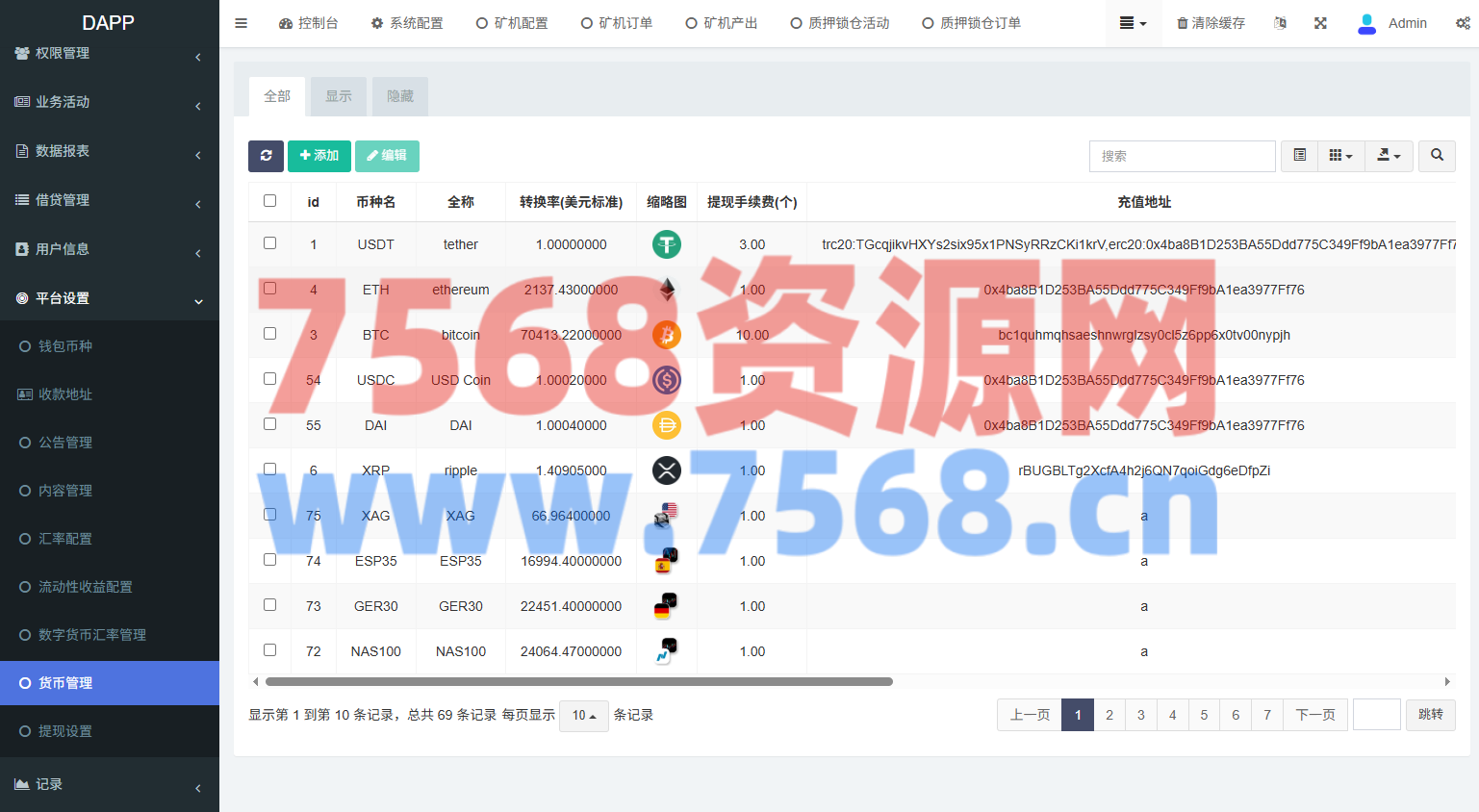Go to the 下一页 next page
Viewport: 1479px width, 812px height.
tap(1315, 715)
